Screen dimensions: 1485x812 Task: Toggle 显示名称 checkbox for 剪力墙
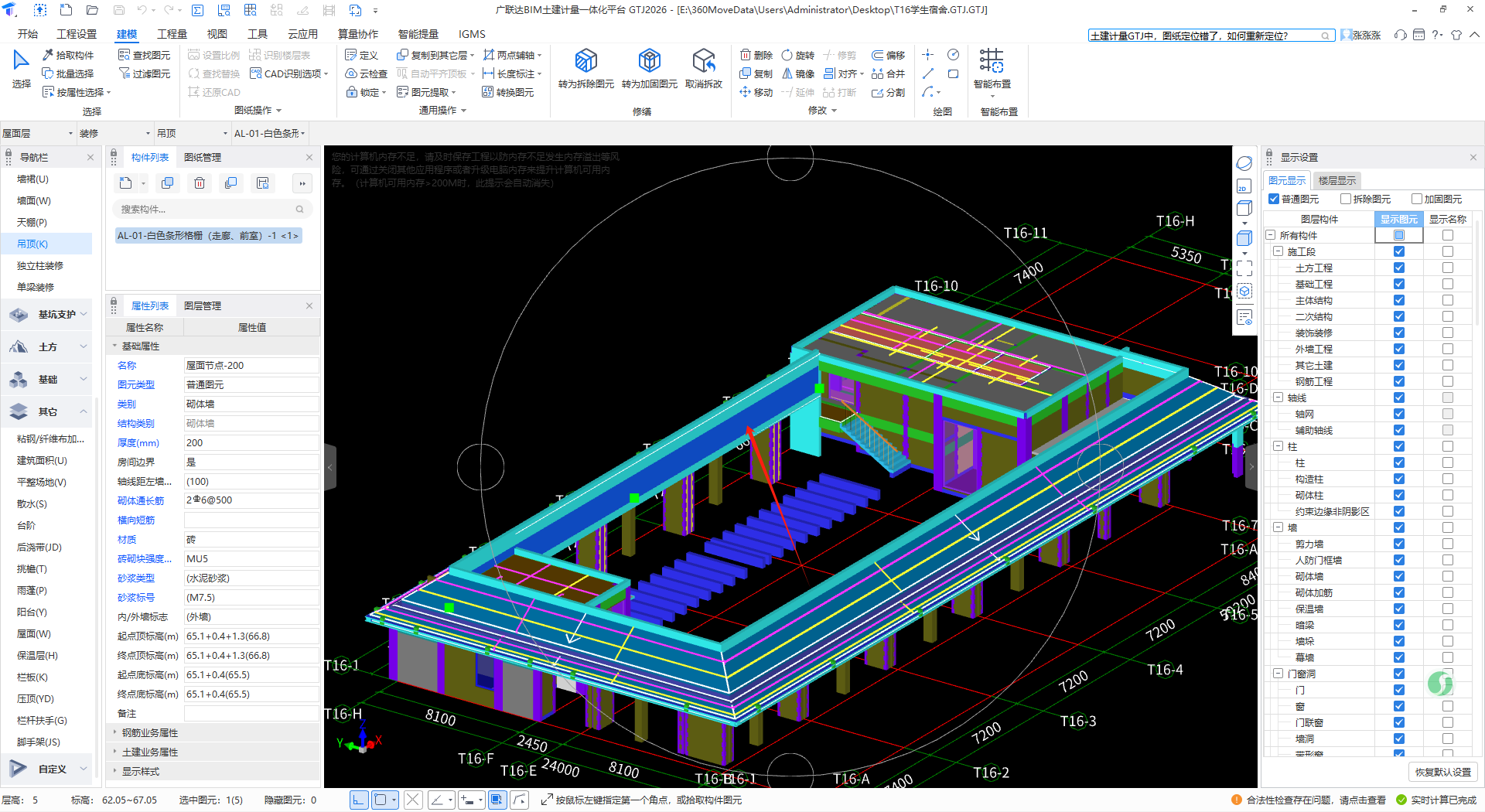tap(1448, 544)
